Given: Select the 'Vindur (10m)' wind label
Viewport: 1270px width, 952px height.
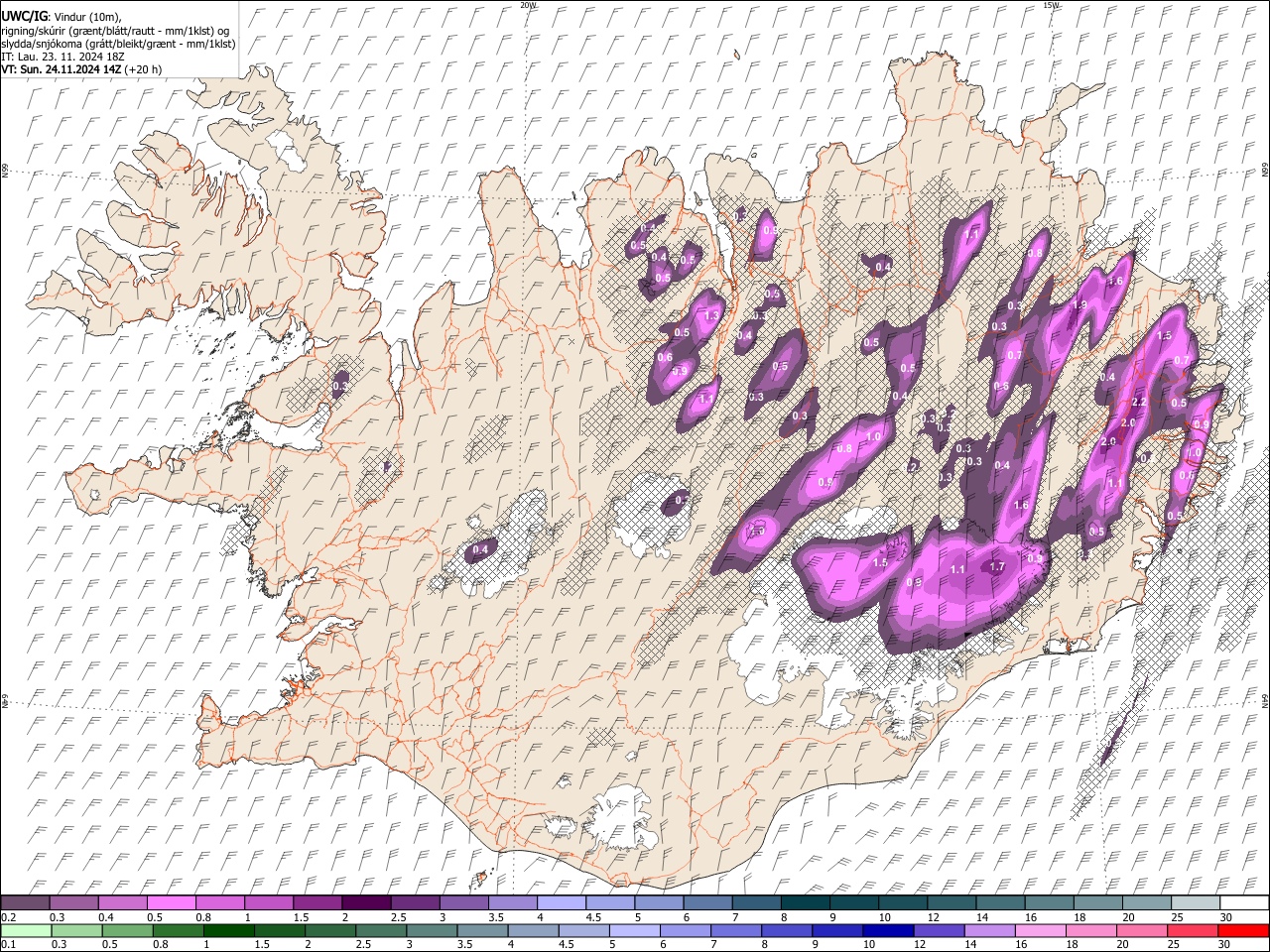Looking at the screenshot, I should coord(88,16).
